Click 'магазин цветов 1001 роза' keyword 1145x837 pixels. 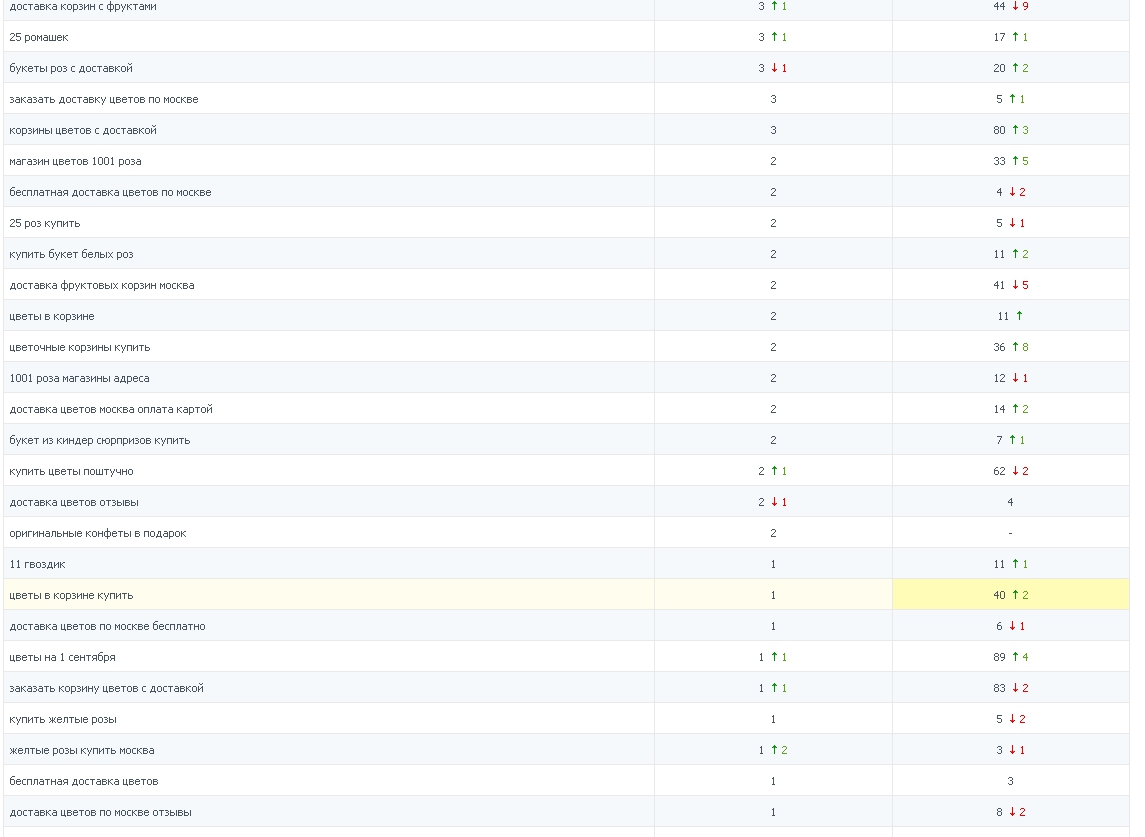75,161
